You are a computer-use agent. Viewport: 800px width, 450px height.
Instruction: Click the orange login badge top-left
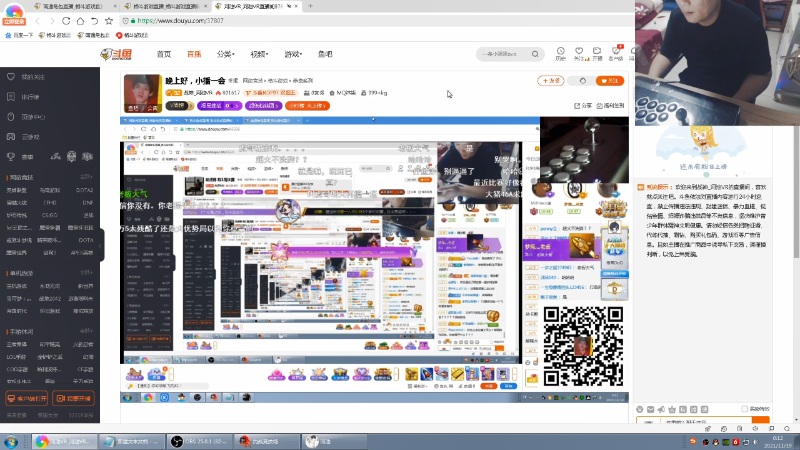[x=14, y=22]
